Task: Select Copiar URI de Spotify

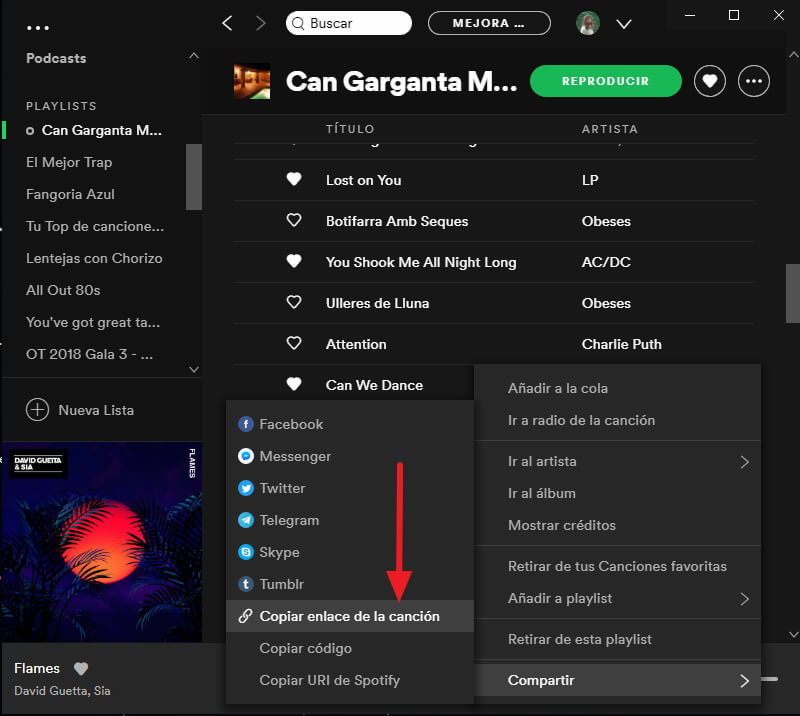Action: (x=349, y=680)
